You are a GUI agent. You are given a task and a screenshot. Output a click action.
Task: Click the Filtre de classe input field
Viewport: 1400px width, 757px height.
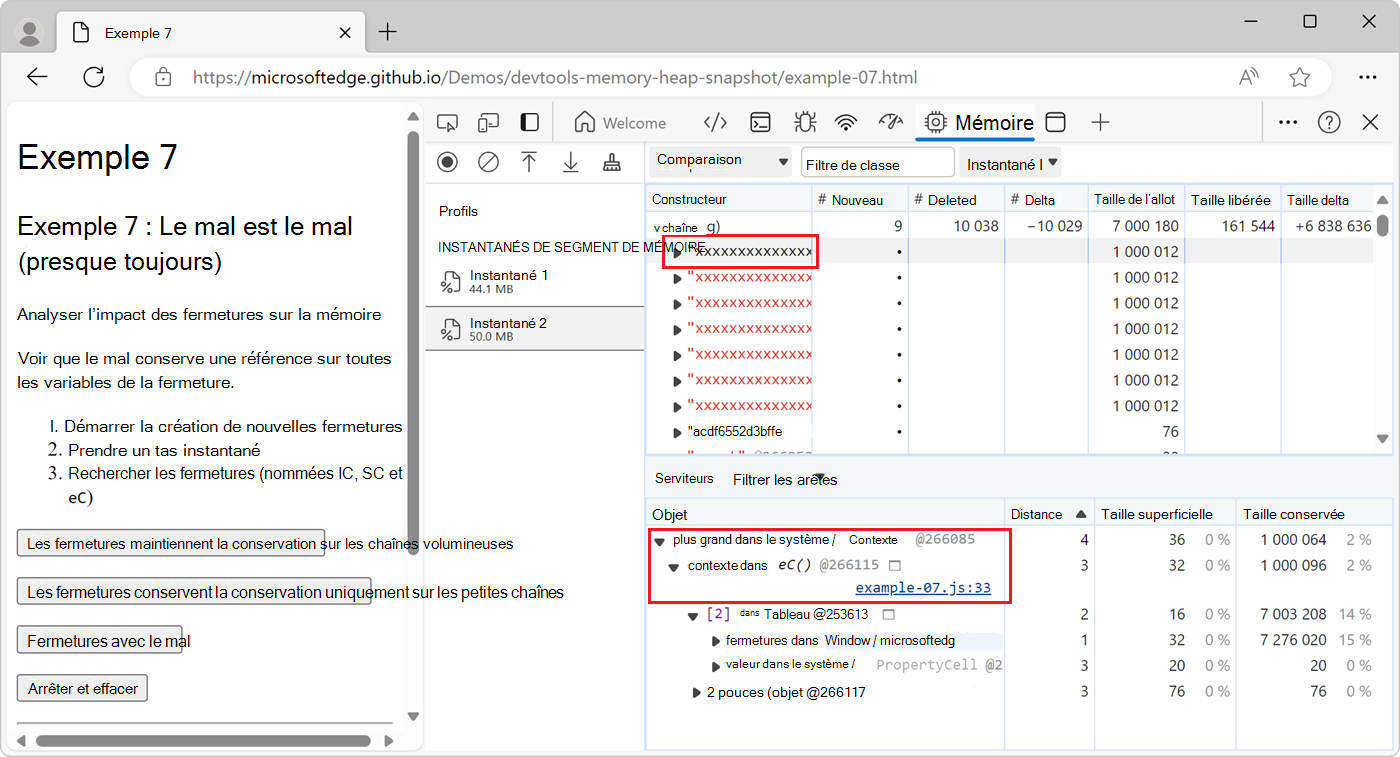click(x=878, y=163)
